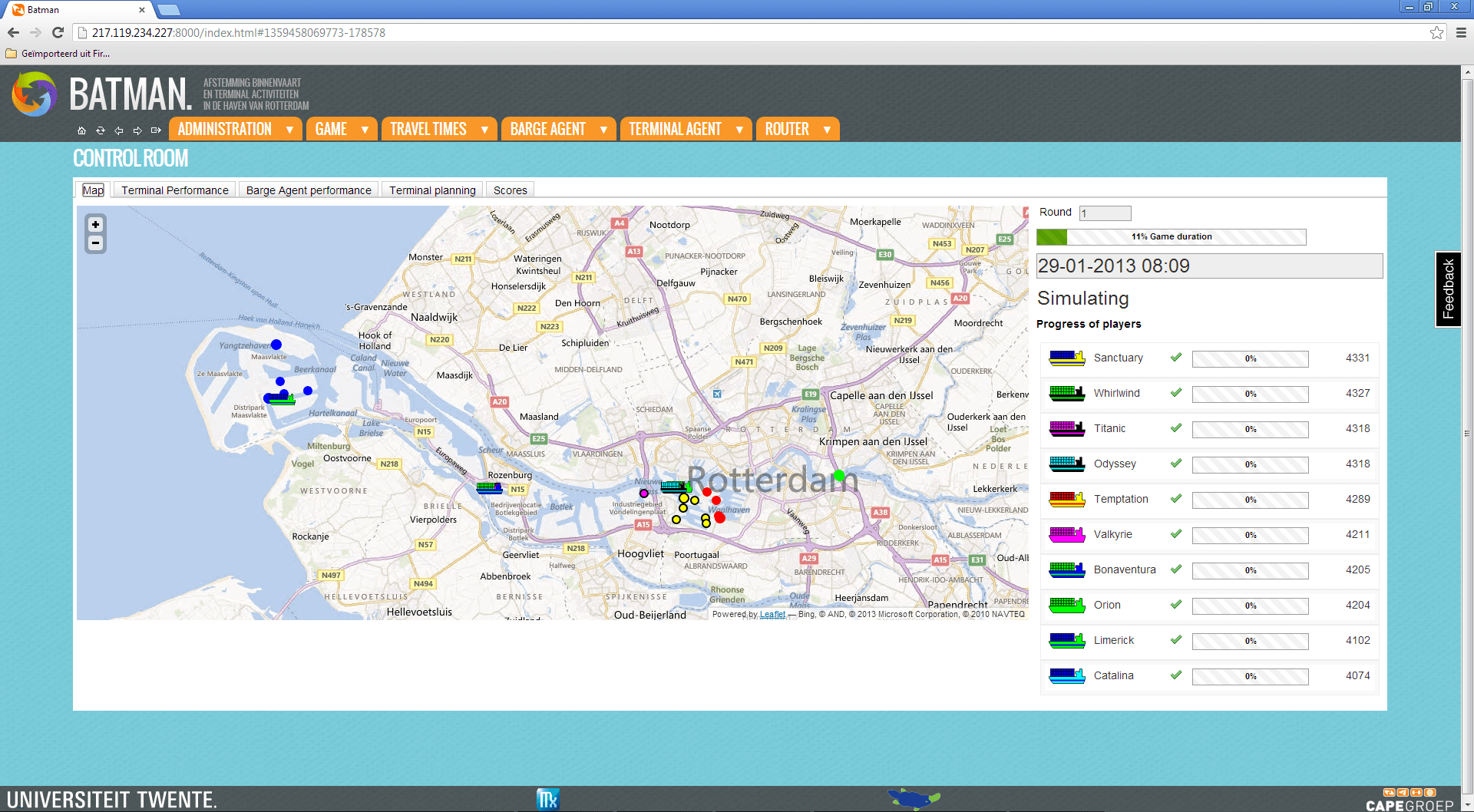Zoom out on the map
This screenshot has width=1474, height=812.
point(95,243)
